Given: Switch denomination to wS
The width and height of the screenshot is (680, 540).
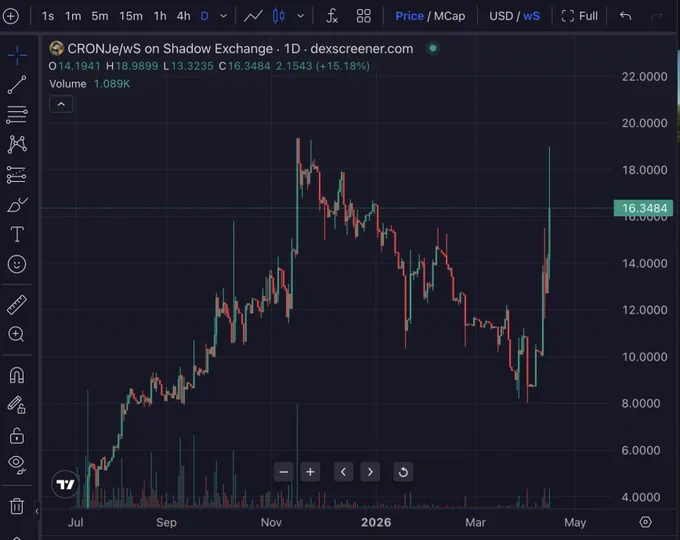Looking at the screenshot, I should (x=531, y=16).
